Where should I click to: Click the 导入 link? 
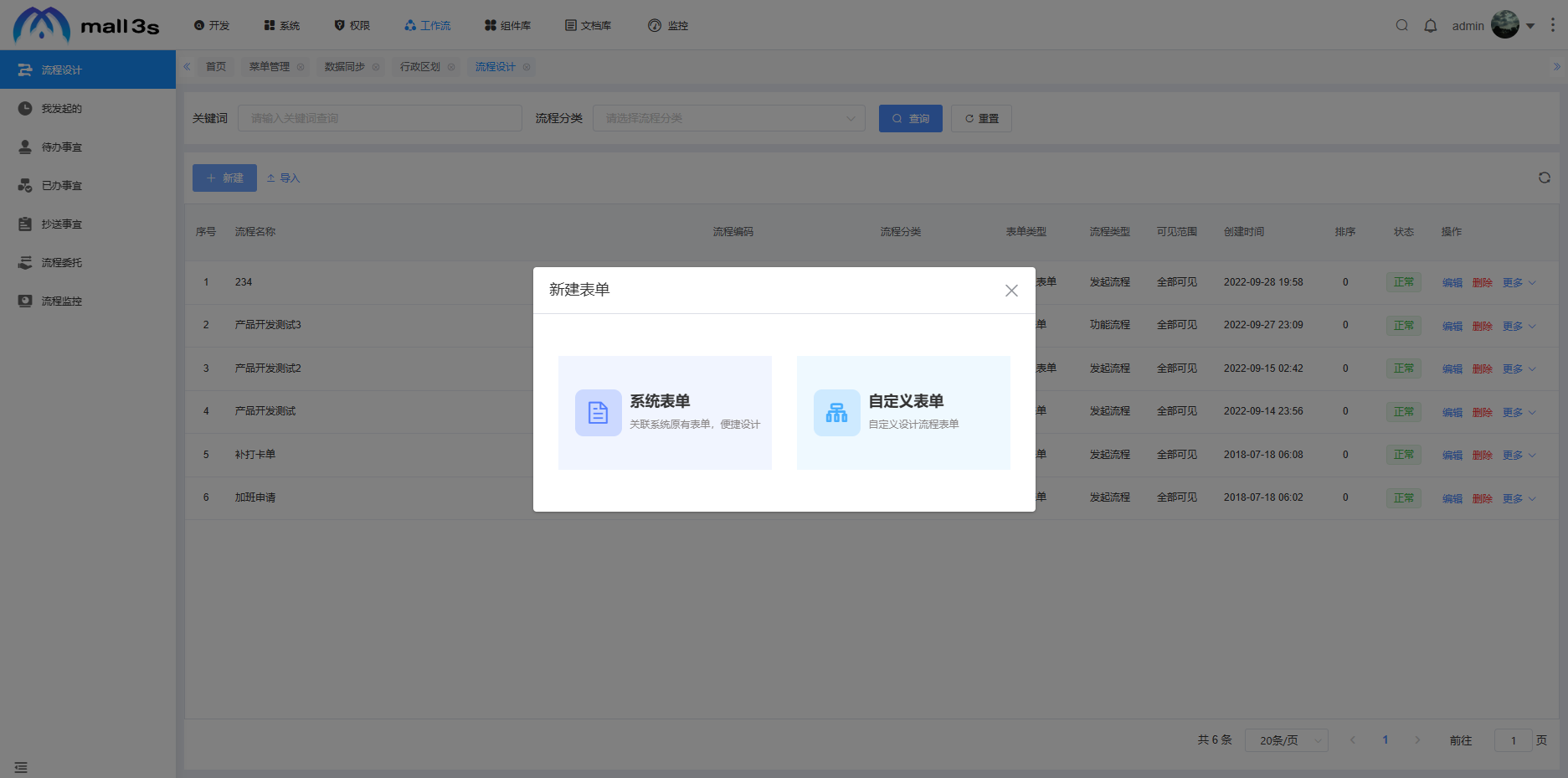[283, 178]
